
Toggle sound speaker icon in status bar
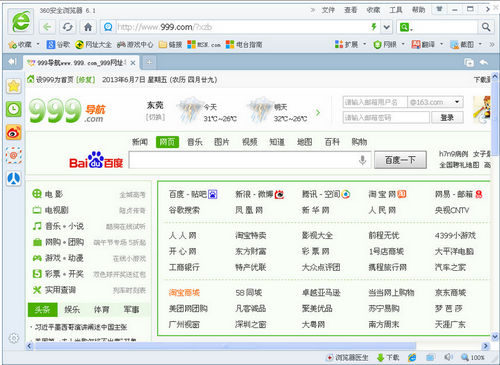[448, 357]
